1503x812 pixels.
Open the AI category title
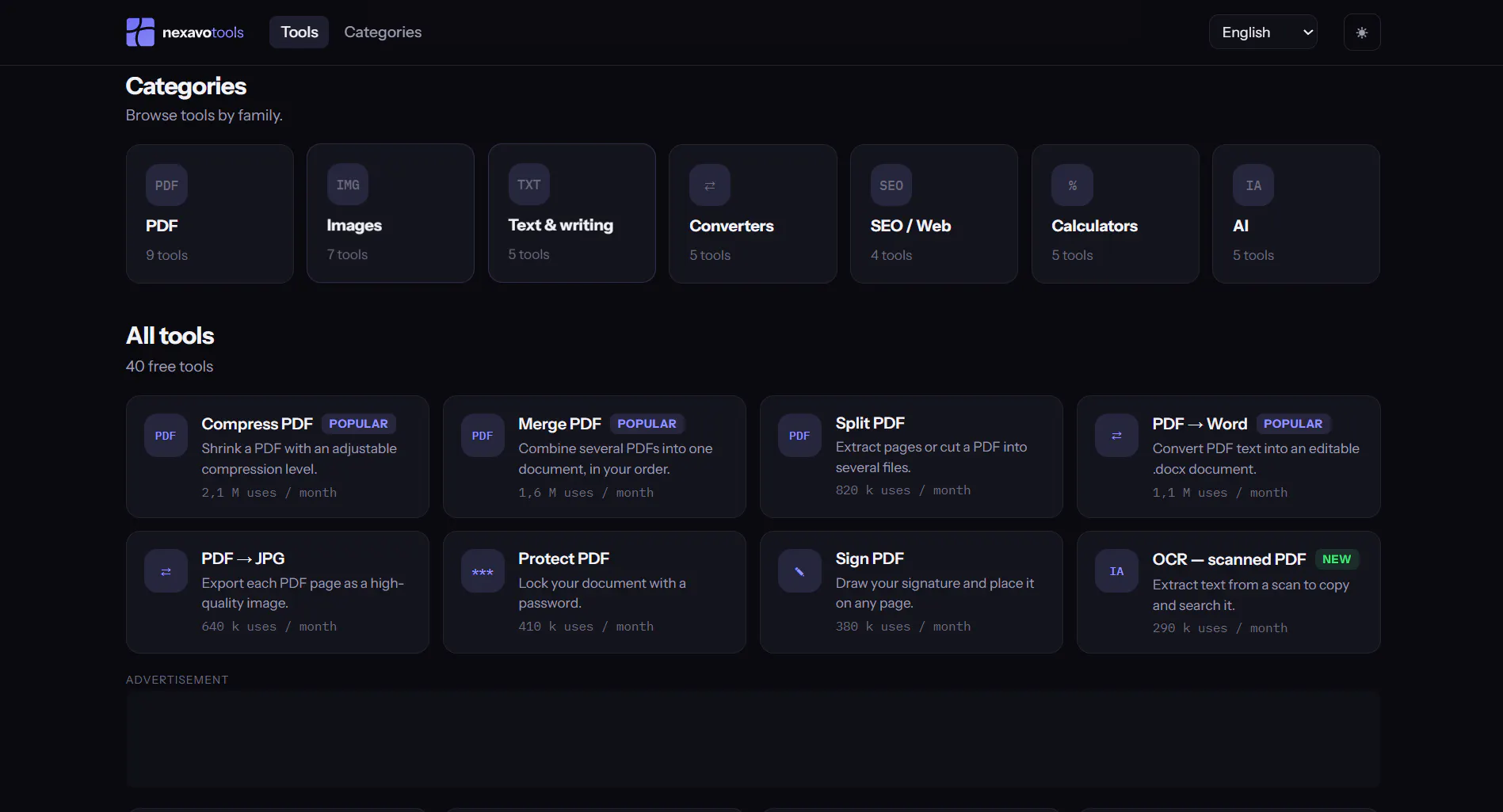point(1241,226)
